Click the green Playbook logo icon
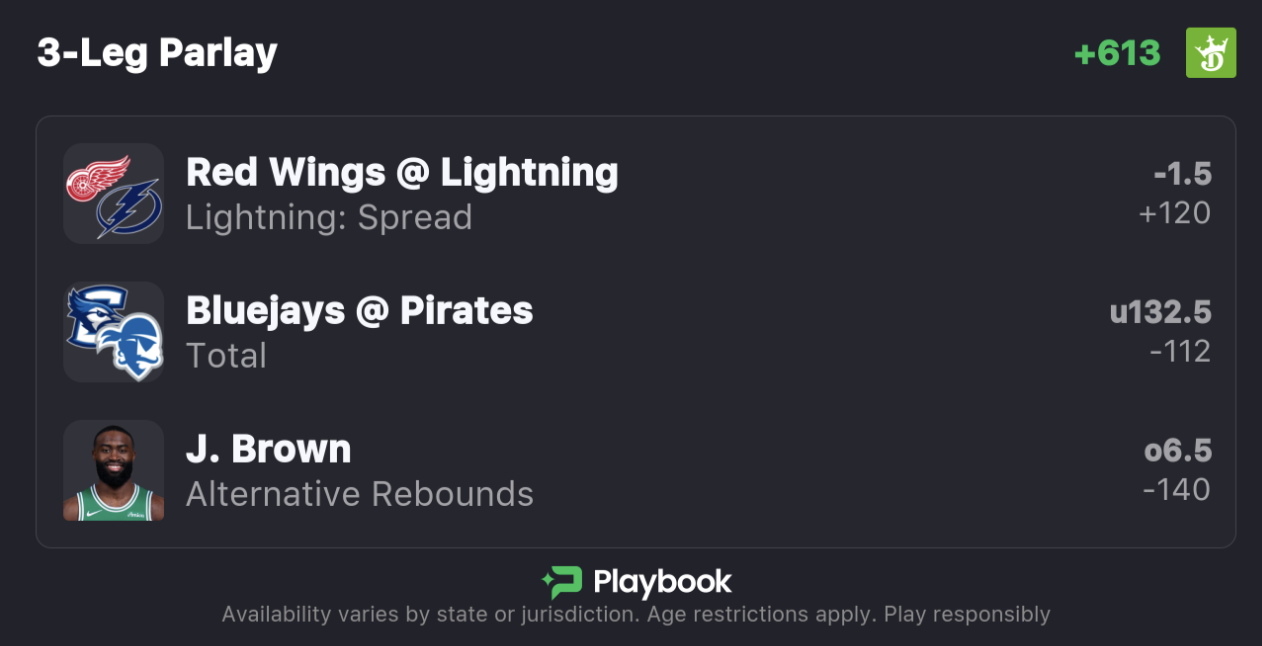Viewport: 1262px width, 646px height. pos(561,582)
